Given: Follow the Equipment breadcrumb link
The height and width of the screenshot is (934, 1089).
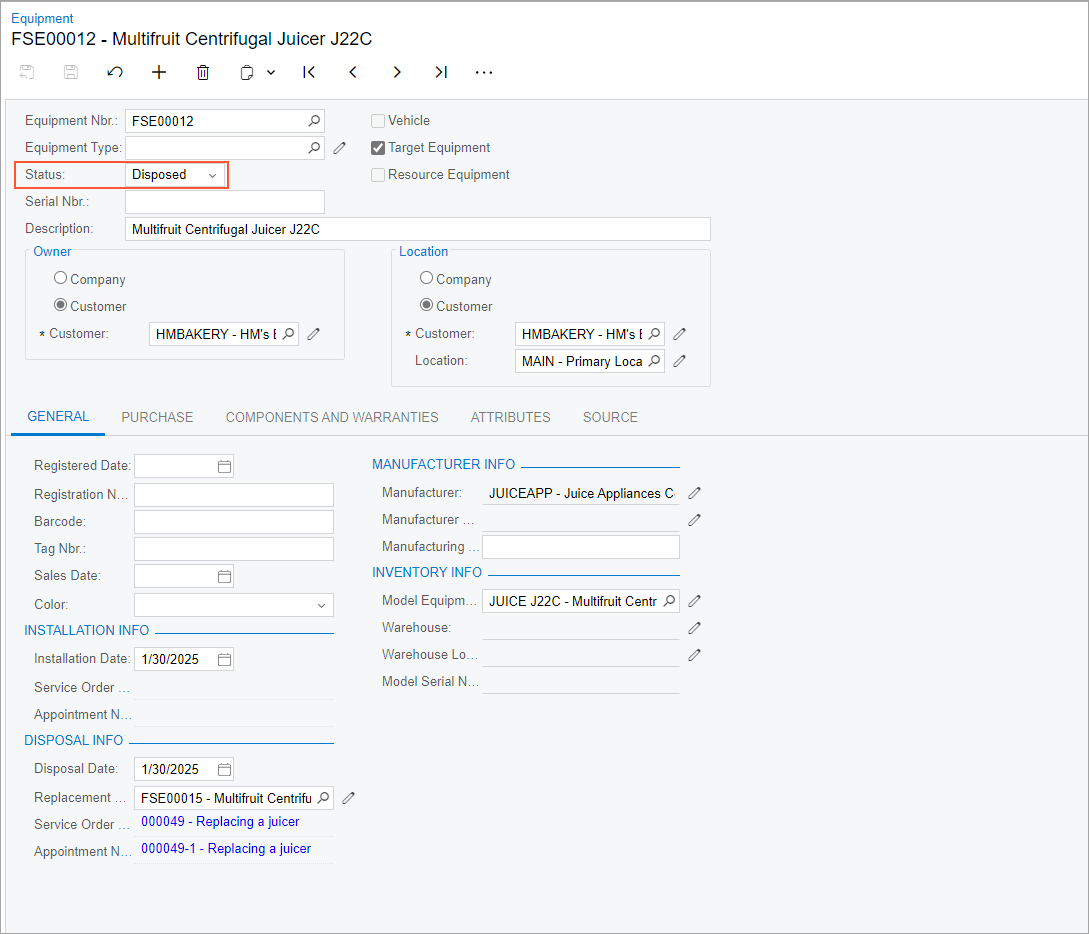Looking at the screenshot, I should (42, 18).
